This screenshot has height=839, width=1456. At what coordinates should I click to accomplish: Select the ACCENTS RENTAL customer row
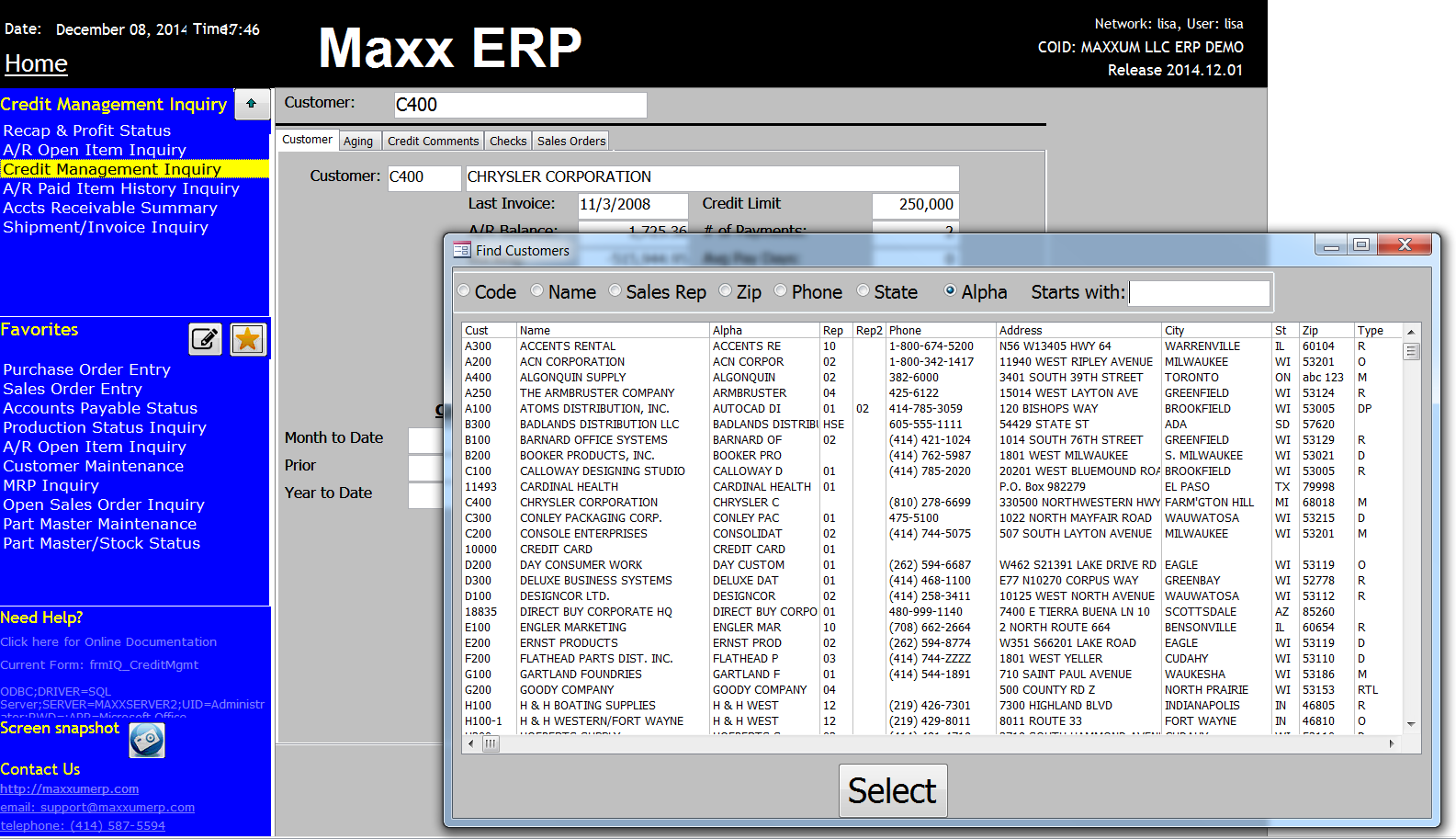coord(932,346)
